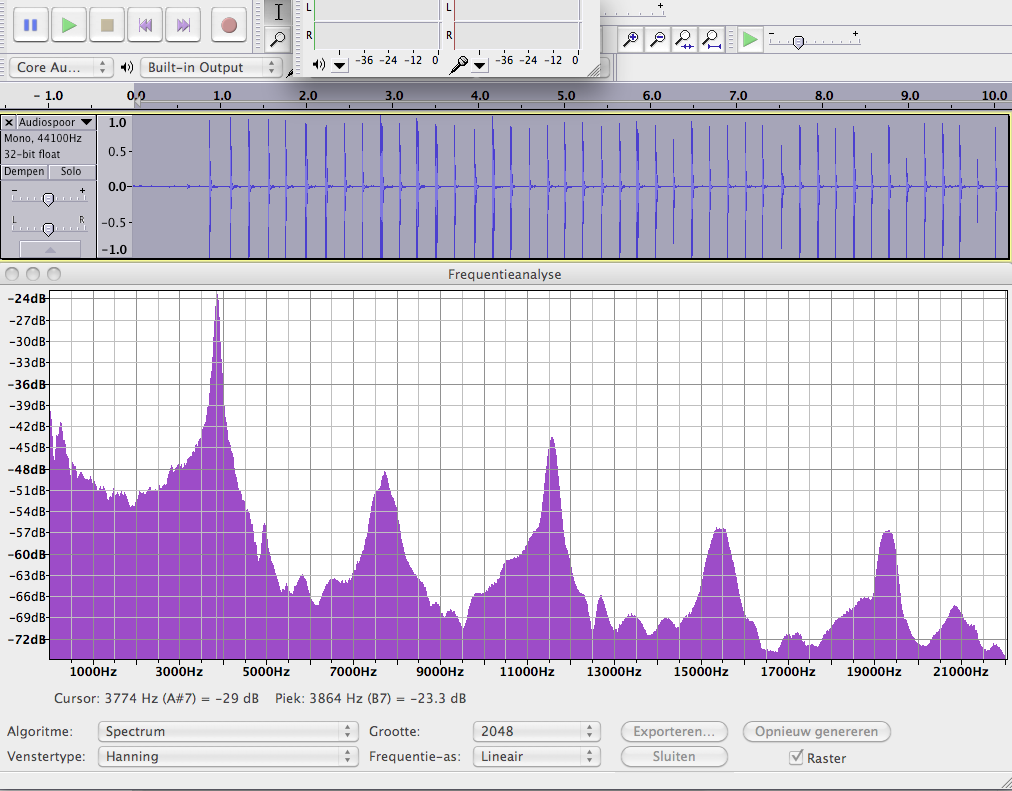The height and width of the screenshot is (791, 1012).
Task: Click the zoom in magnifier icon
Action: [x=631, y=40]
